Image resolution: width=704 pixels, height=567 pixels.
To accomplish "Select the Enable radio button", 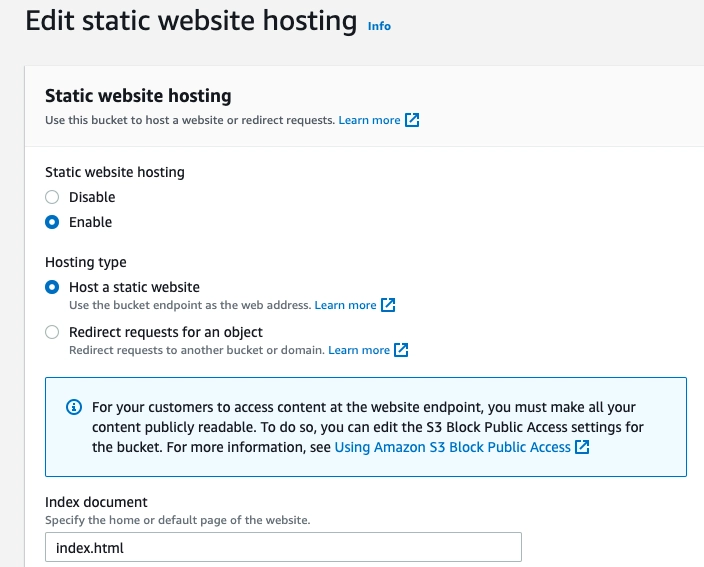I will pyautogui.click(x=52, y=222).
